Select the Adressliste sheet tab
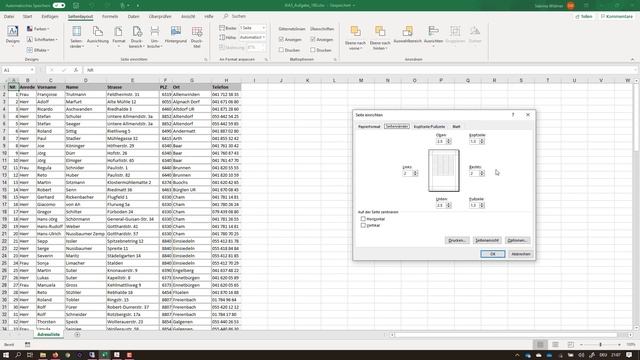The width and height of the screenshot is (640, 360). click(x=49, y=334)
